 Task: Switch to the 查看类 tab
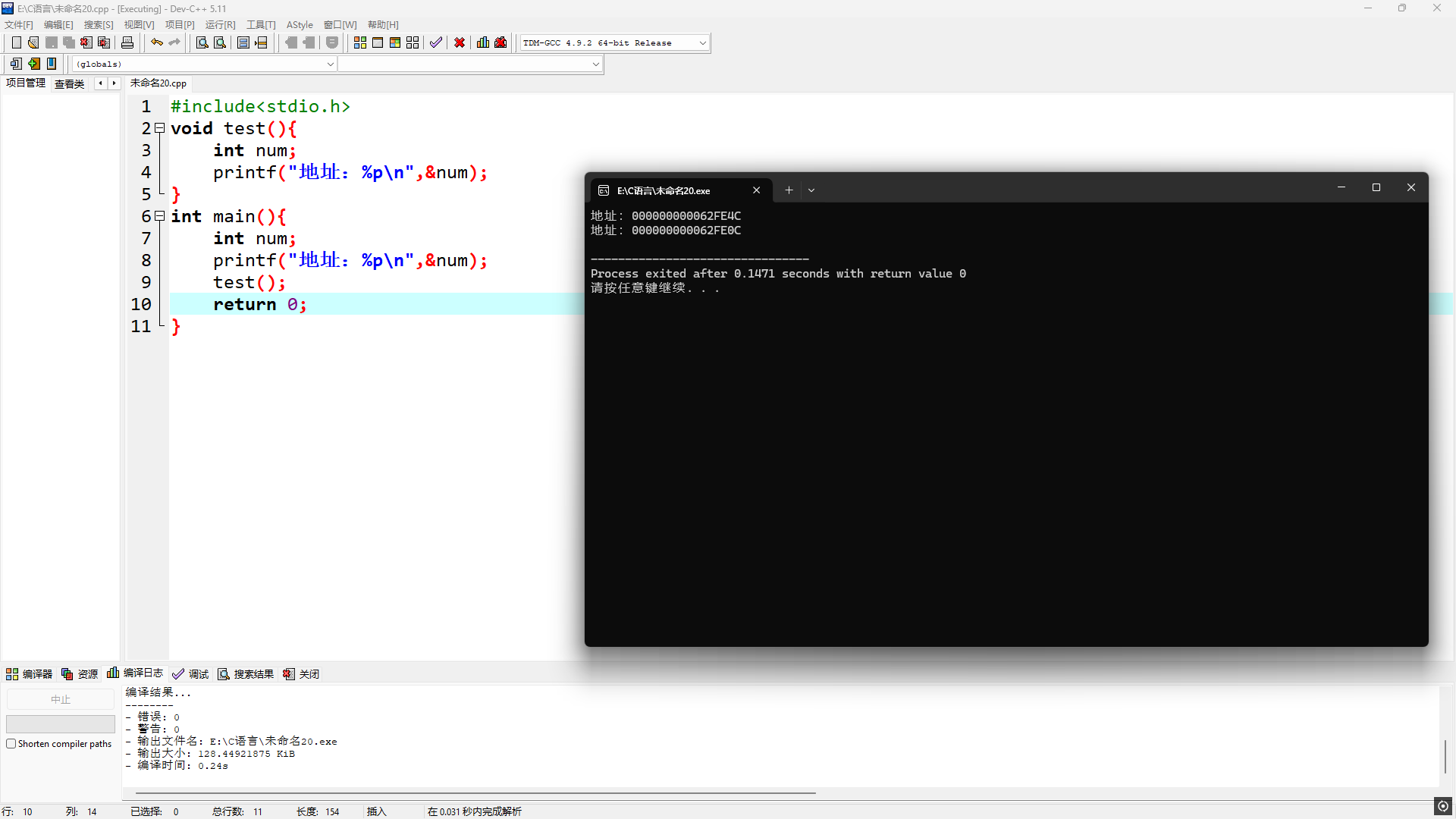69,83
